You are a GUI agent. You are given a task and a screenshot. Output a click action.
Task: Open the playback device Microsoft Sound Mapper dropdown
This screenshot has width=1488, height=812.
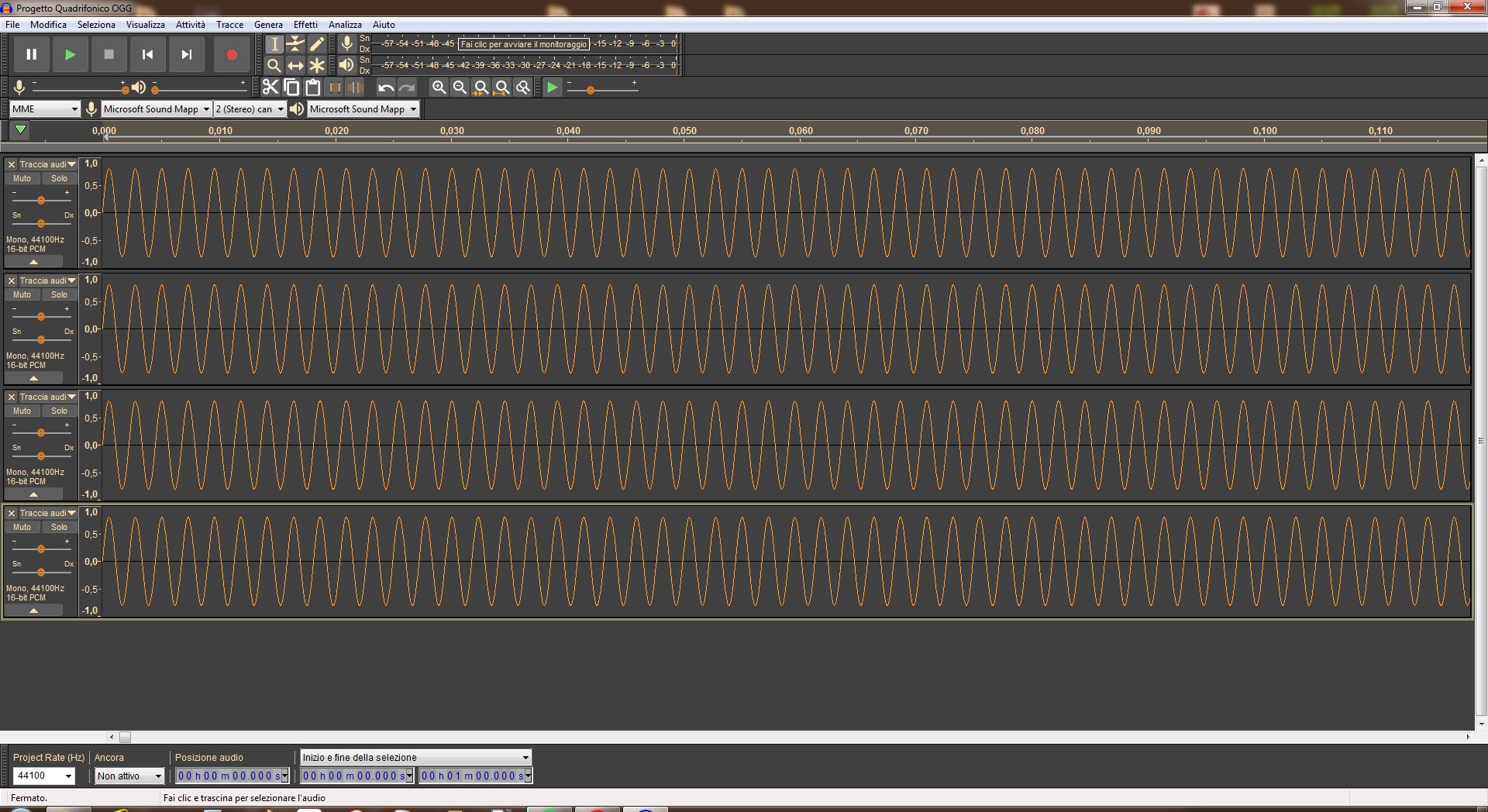coord(363,109)
